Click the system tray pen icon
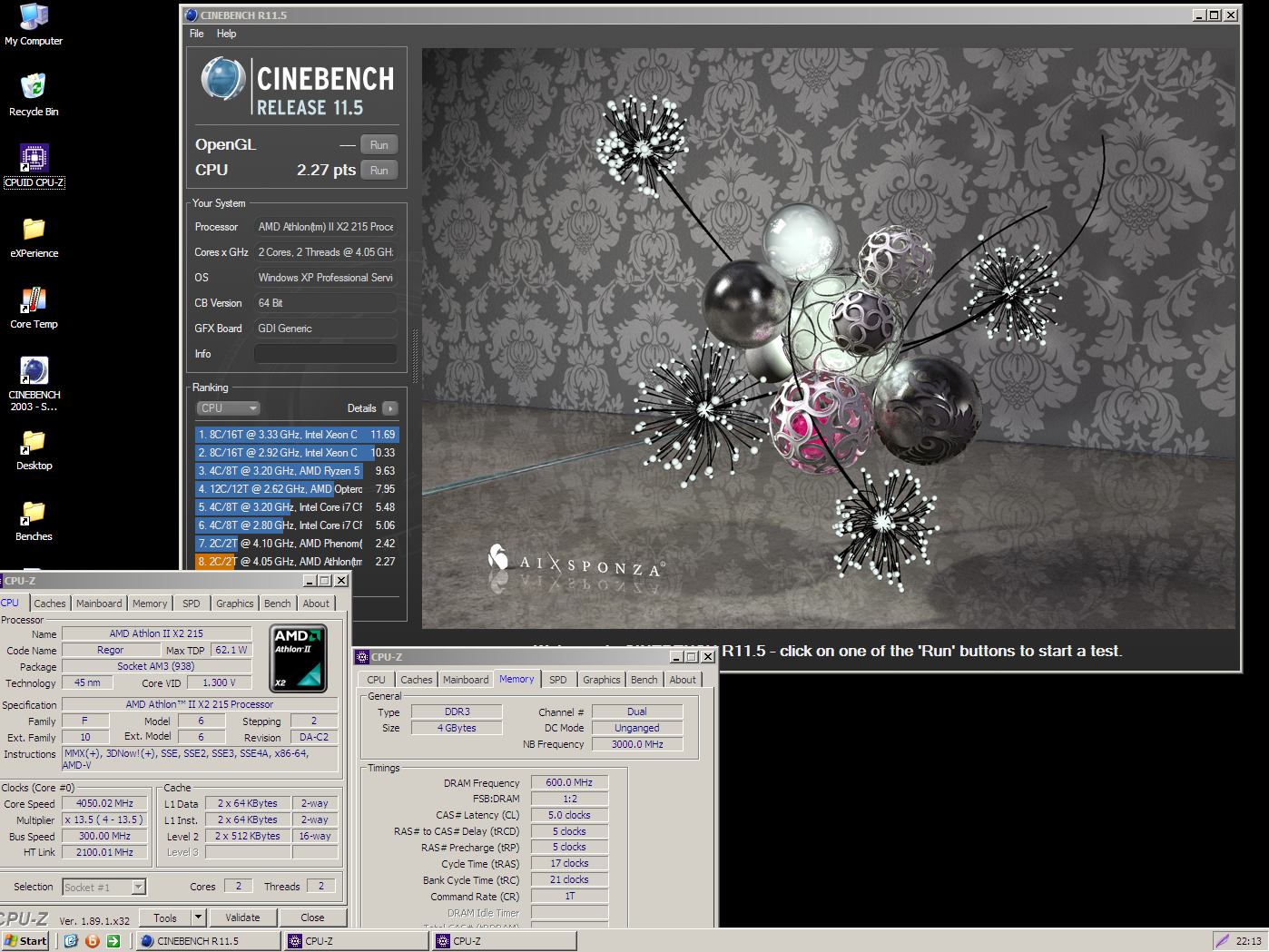The image size is (1269, 952). (x=1223, y=941)
